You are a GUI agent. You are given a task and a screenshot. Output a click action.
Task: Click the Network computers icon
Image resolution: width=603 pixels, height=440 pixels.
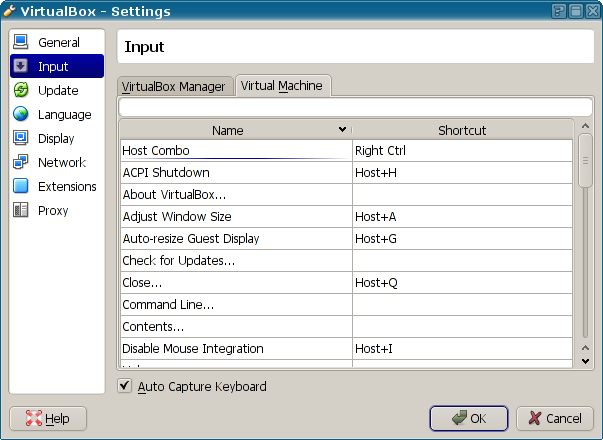(20, 162)
